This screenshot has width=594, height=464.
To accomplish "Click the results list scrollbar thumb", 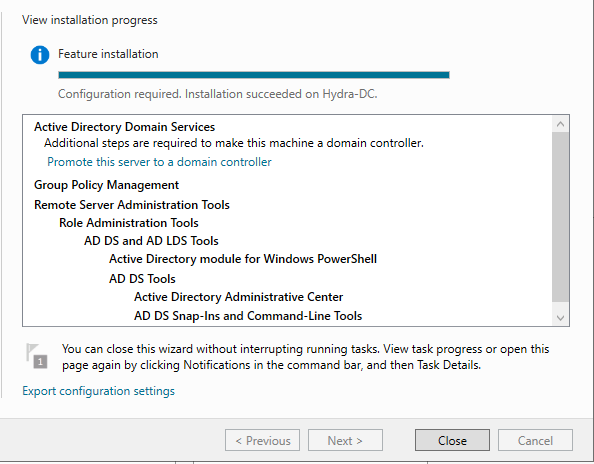I will [561, 217].
